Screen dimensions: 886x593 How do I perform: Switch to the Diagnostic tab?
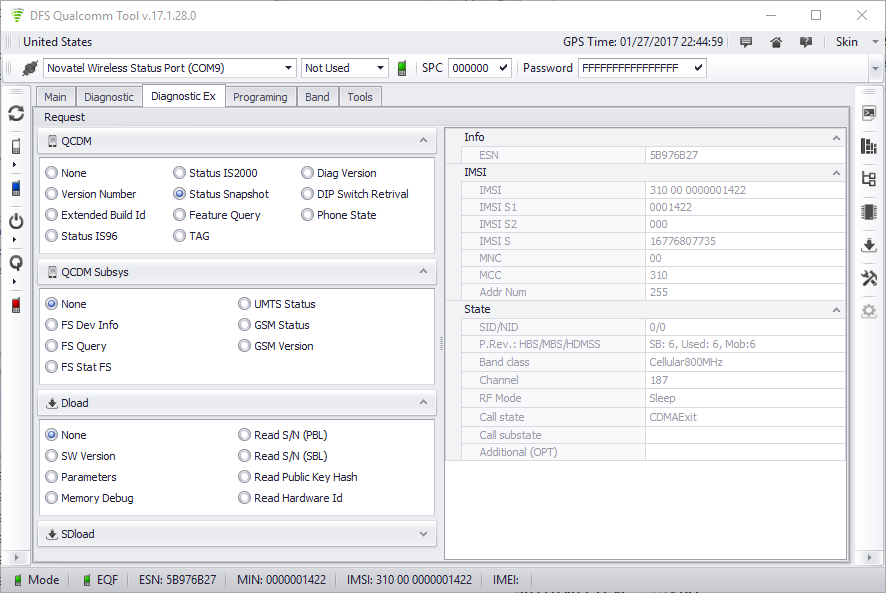coord(108,97)
